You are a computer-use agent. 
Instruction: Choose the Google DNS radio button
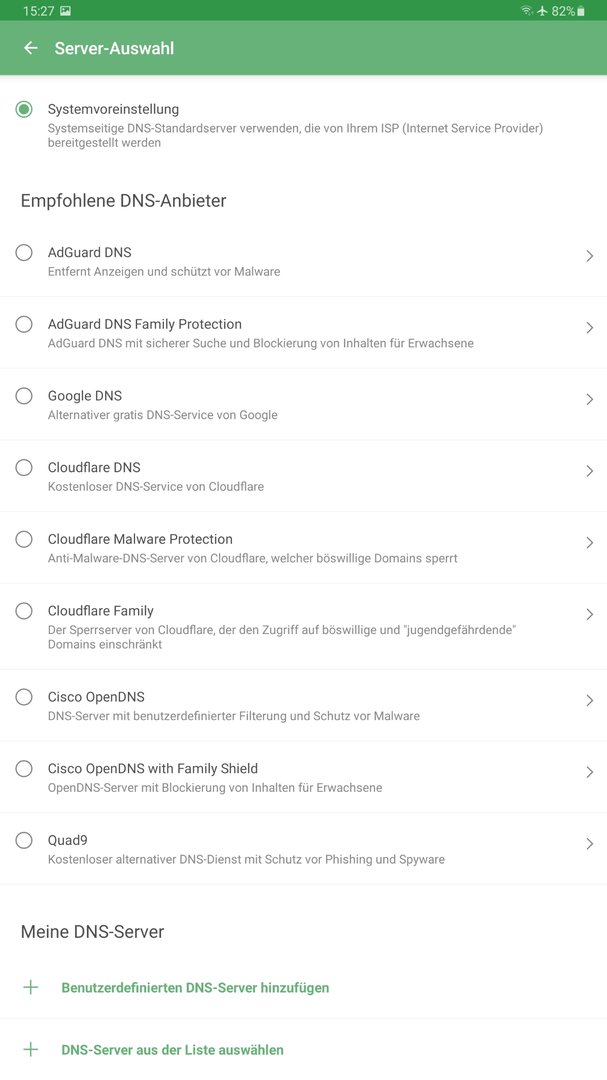tap(24, 395)
